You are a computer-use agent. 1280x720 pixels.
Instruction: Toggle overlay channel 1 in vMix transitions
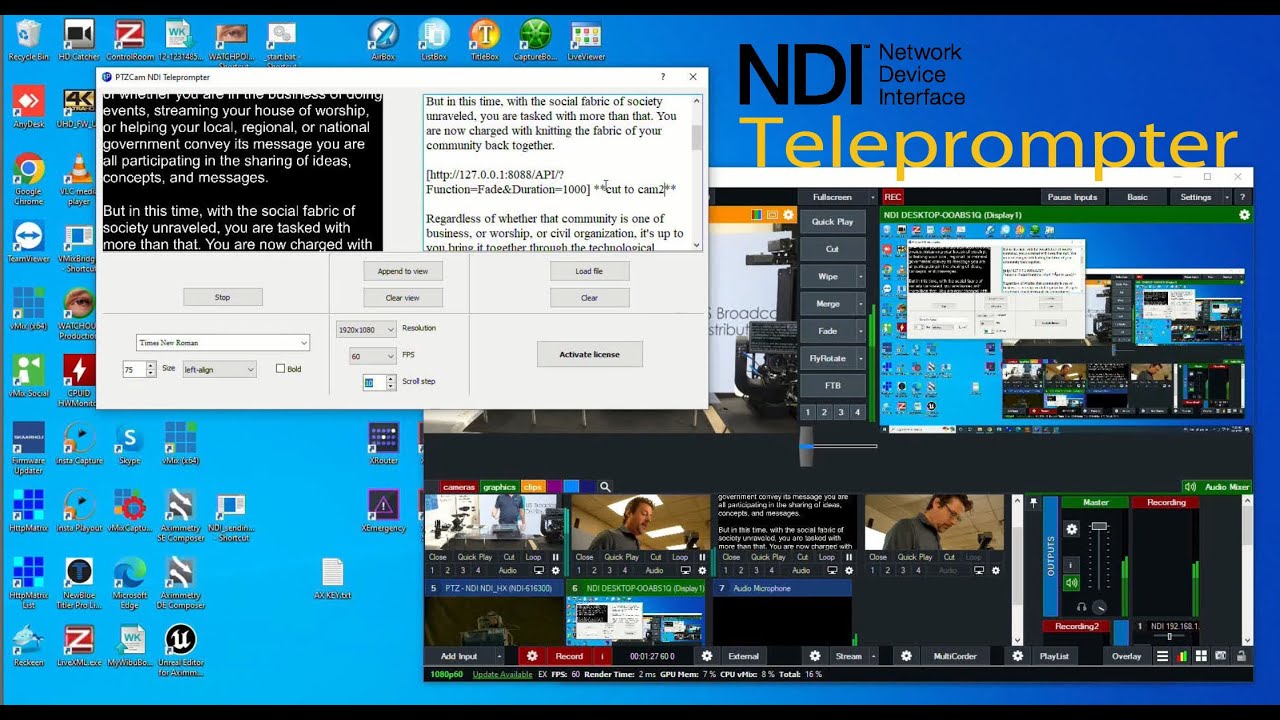coord(808,412)
